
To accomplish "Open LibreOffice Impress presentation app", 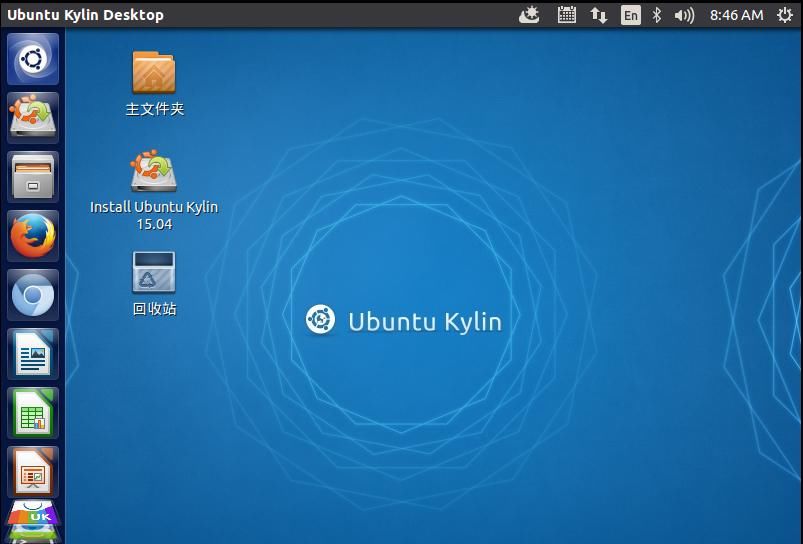I will pyautogui.click(x=33, y=471).
